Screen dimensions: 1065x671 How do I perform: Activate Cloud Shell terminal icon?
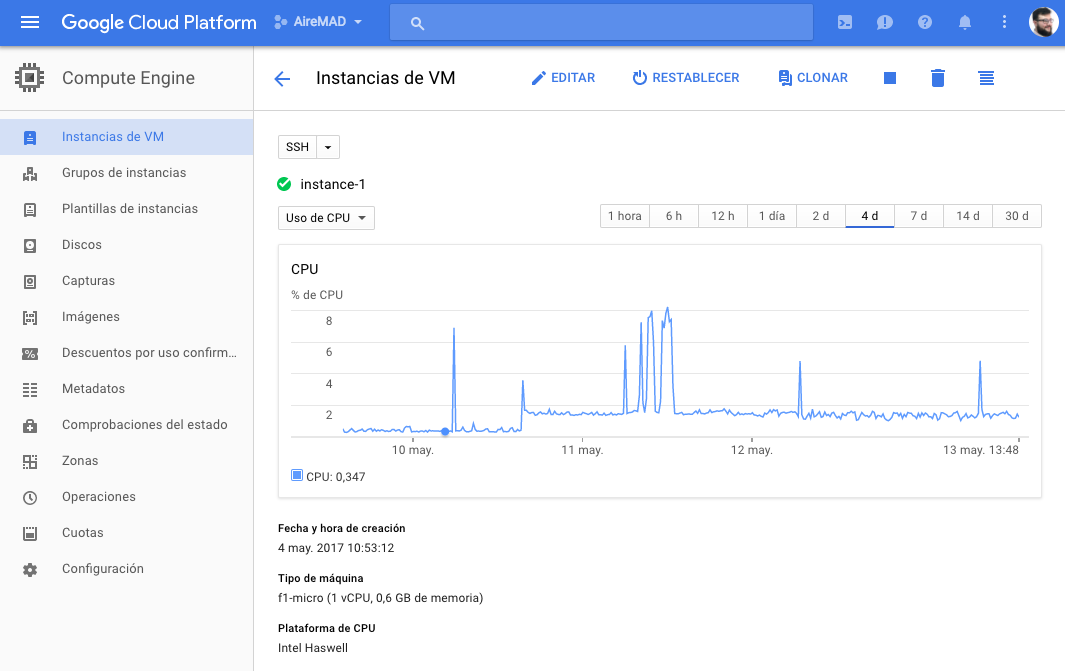point(845,22)
